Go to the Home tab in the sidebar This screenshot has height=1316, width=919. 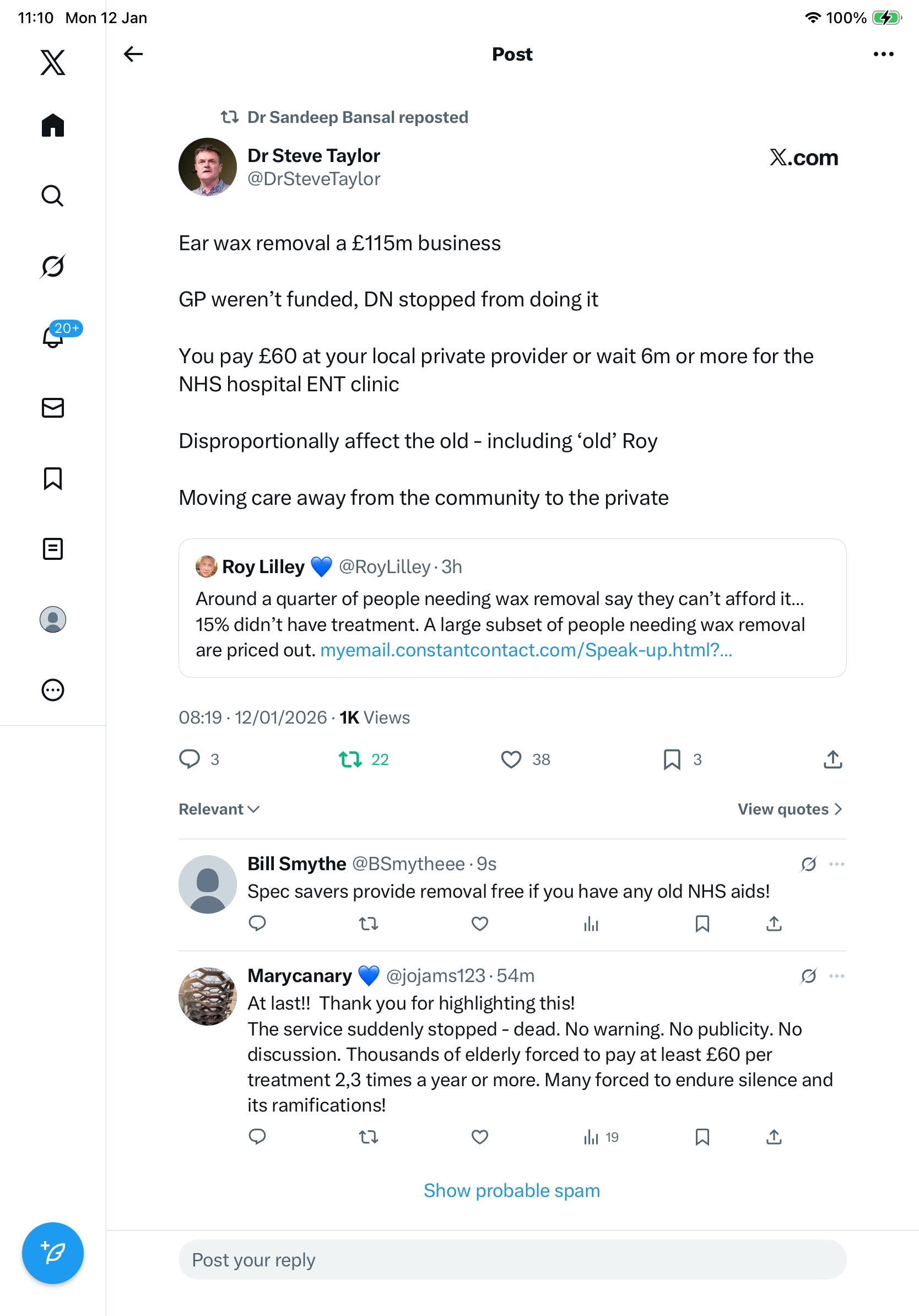[x=53, y=126]
